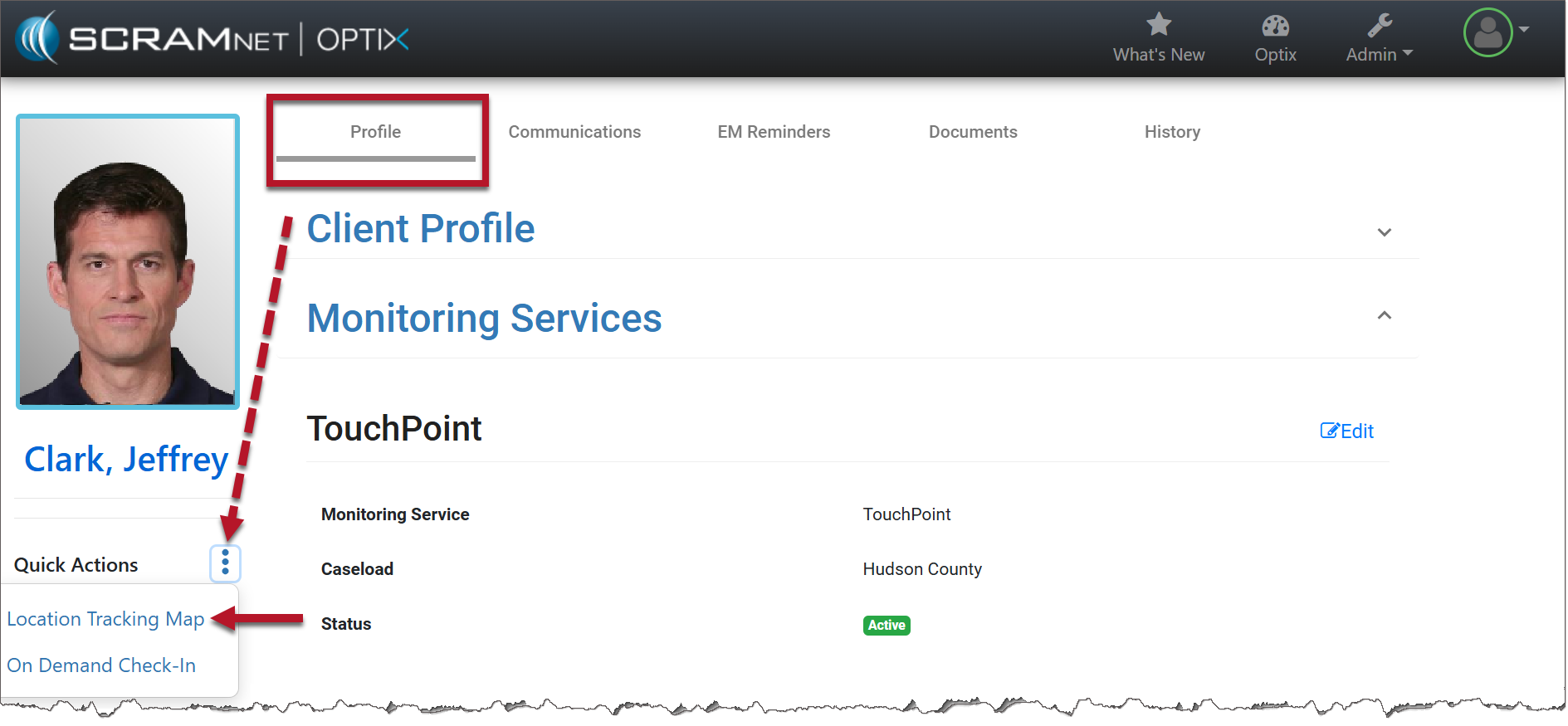Click Jeffrey Clark's client photo
The image size is (1568, 726).
click(128, 261)
